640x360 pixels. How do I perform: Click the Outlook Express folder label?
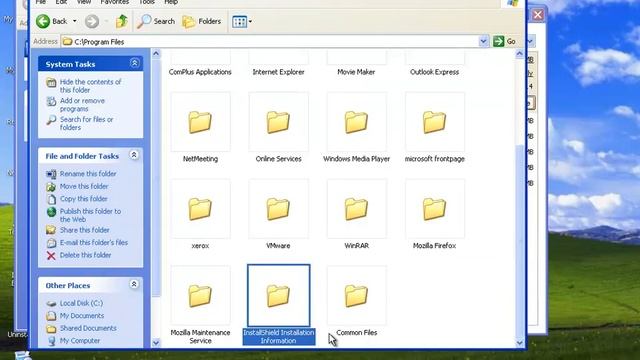434,72
